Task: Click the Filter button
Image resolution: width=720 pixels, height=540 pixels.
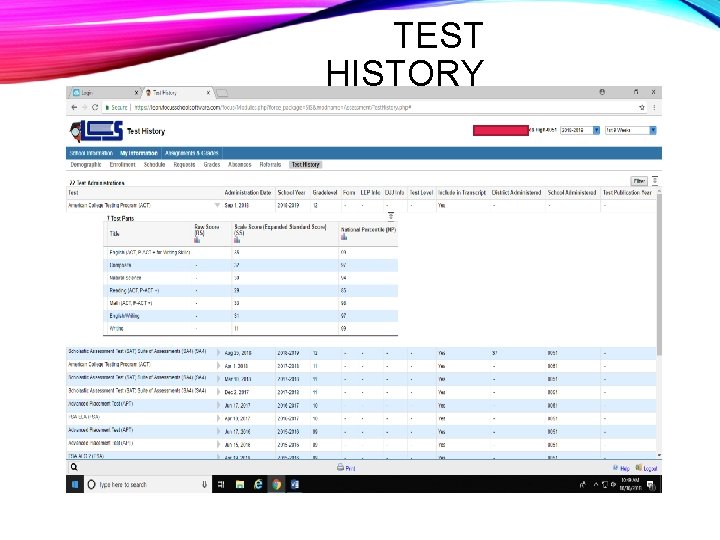Action: (x=639, y=181)
